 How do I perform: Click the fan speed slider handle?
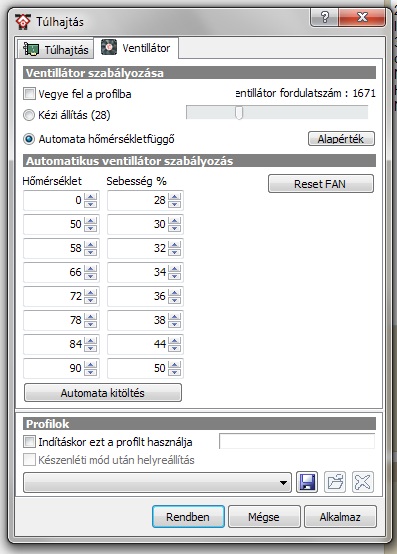239,113
